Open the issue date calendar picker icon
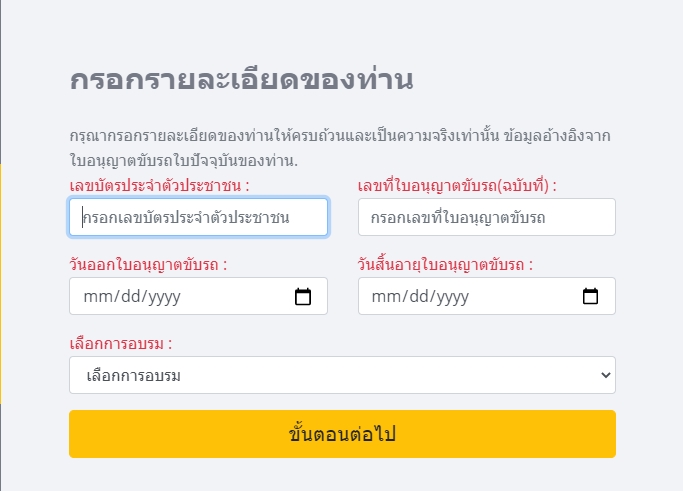The height and width of the screenshot is (491, 683). pyautogui.click(x=304, y=296)
